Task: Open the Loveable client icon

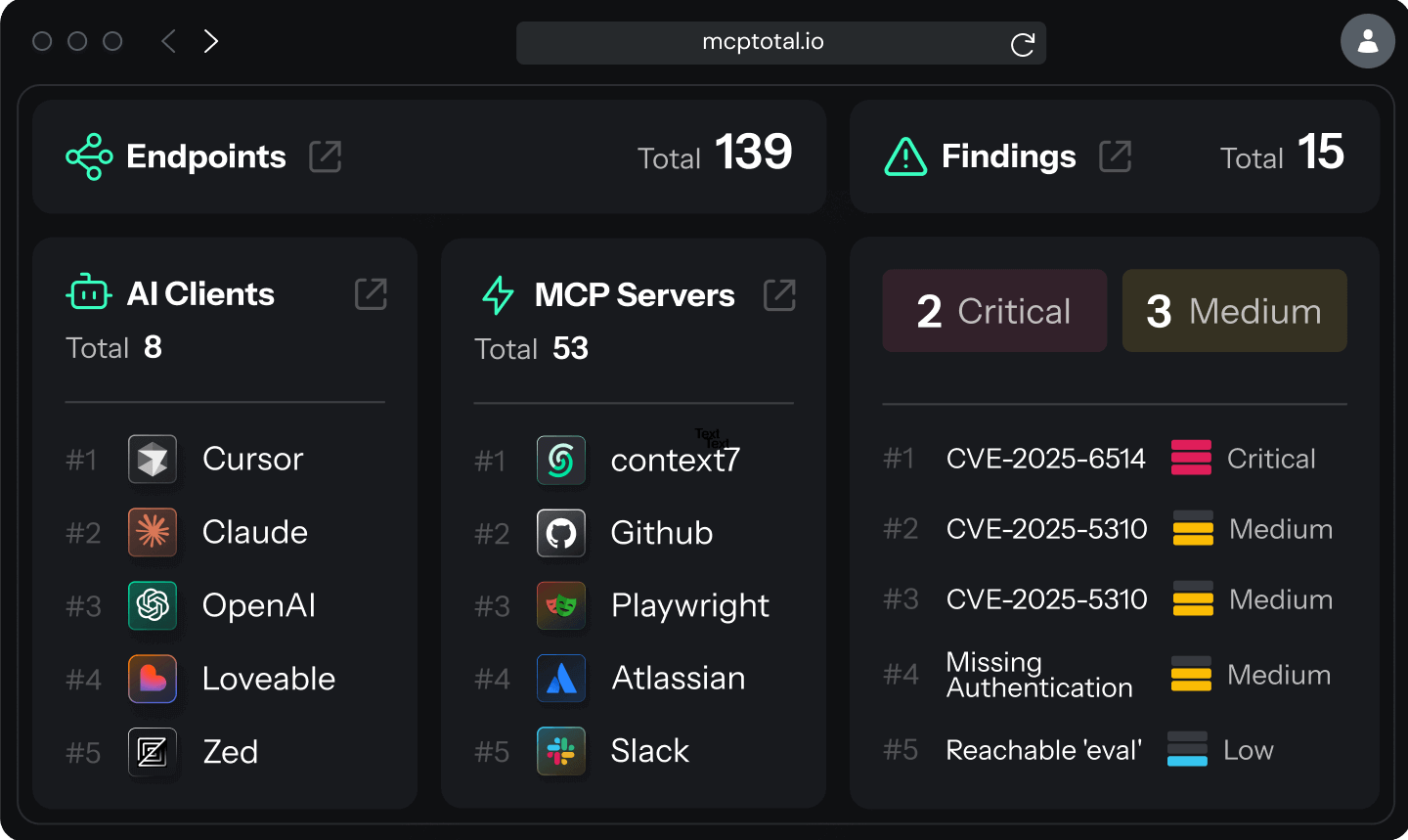Action: coord(153,679)
